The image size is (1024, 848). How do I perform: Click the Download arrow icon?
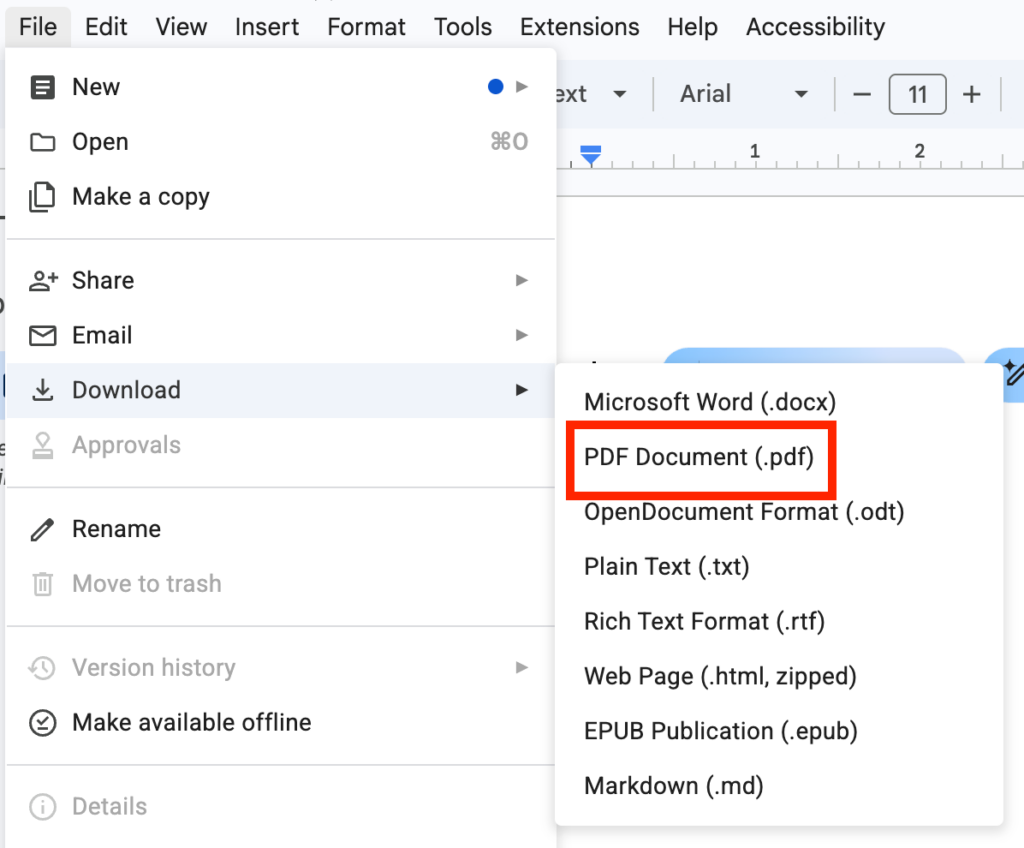[x=42, y=390]
